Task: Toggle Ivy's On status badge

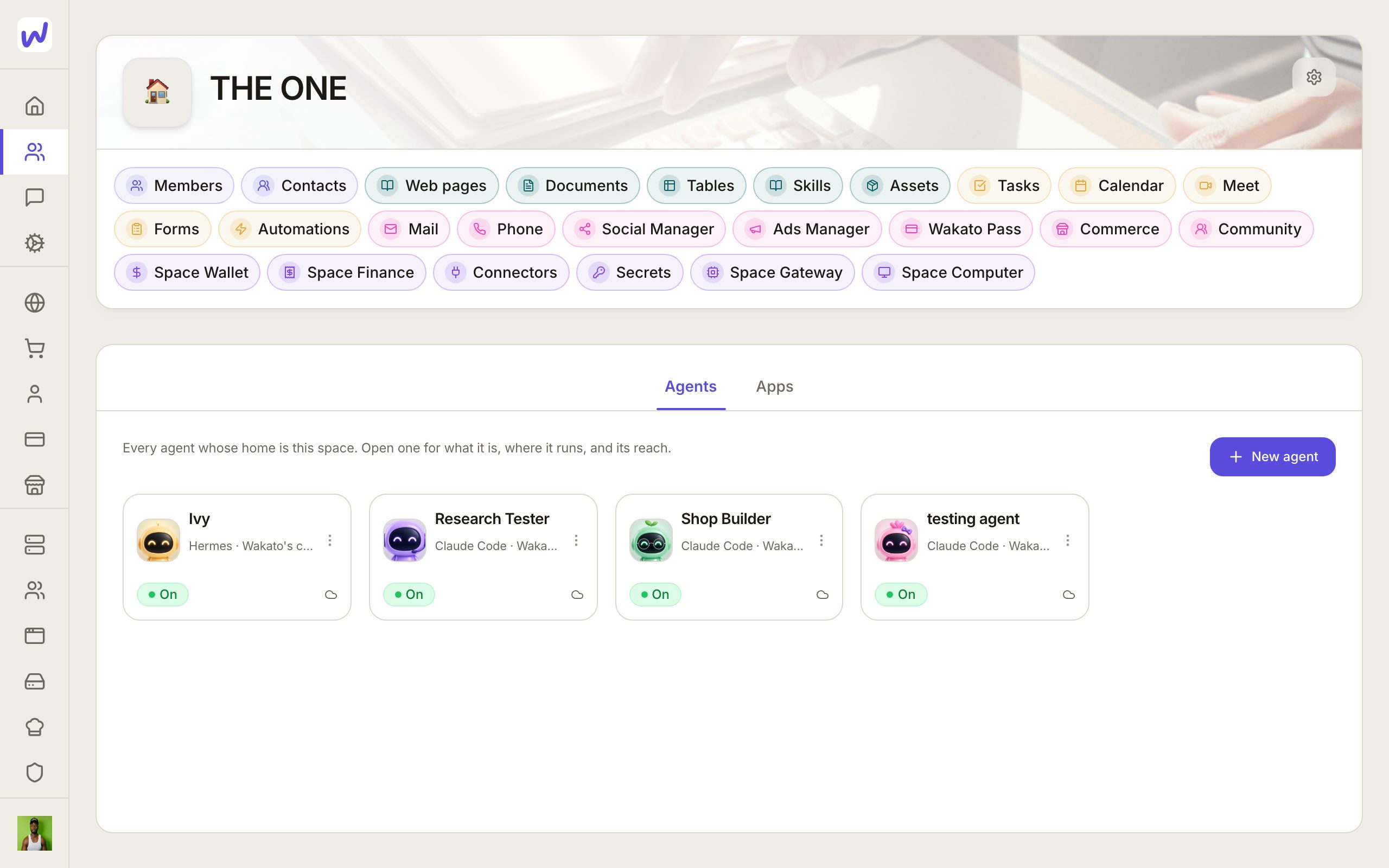Action: point(162,594)
